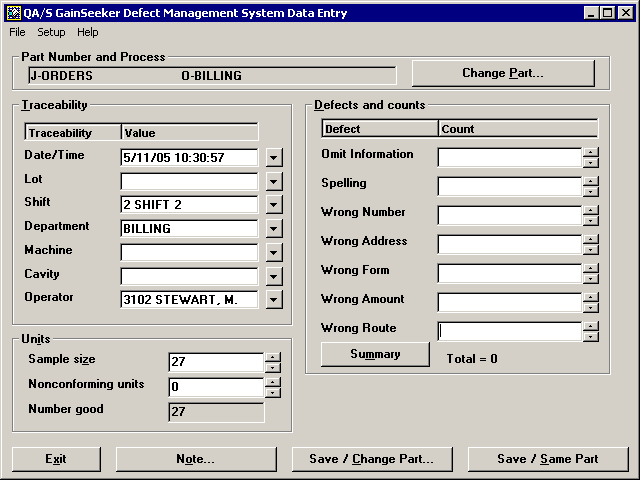Increase Wrong Address count spinner
This screenshot has width=640, height=480.
tap(591, 240)
